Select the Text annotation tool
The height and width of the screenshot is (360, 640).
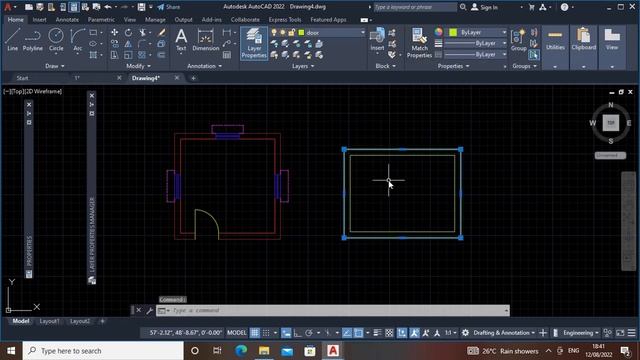click(x=181, y=40)
